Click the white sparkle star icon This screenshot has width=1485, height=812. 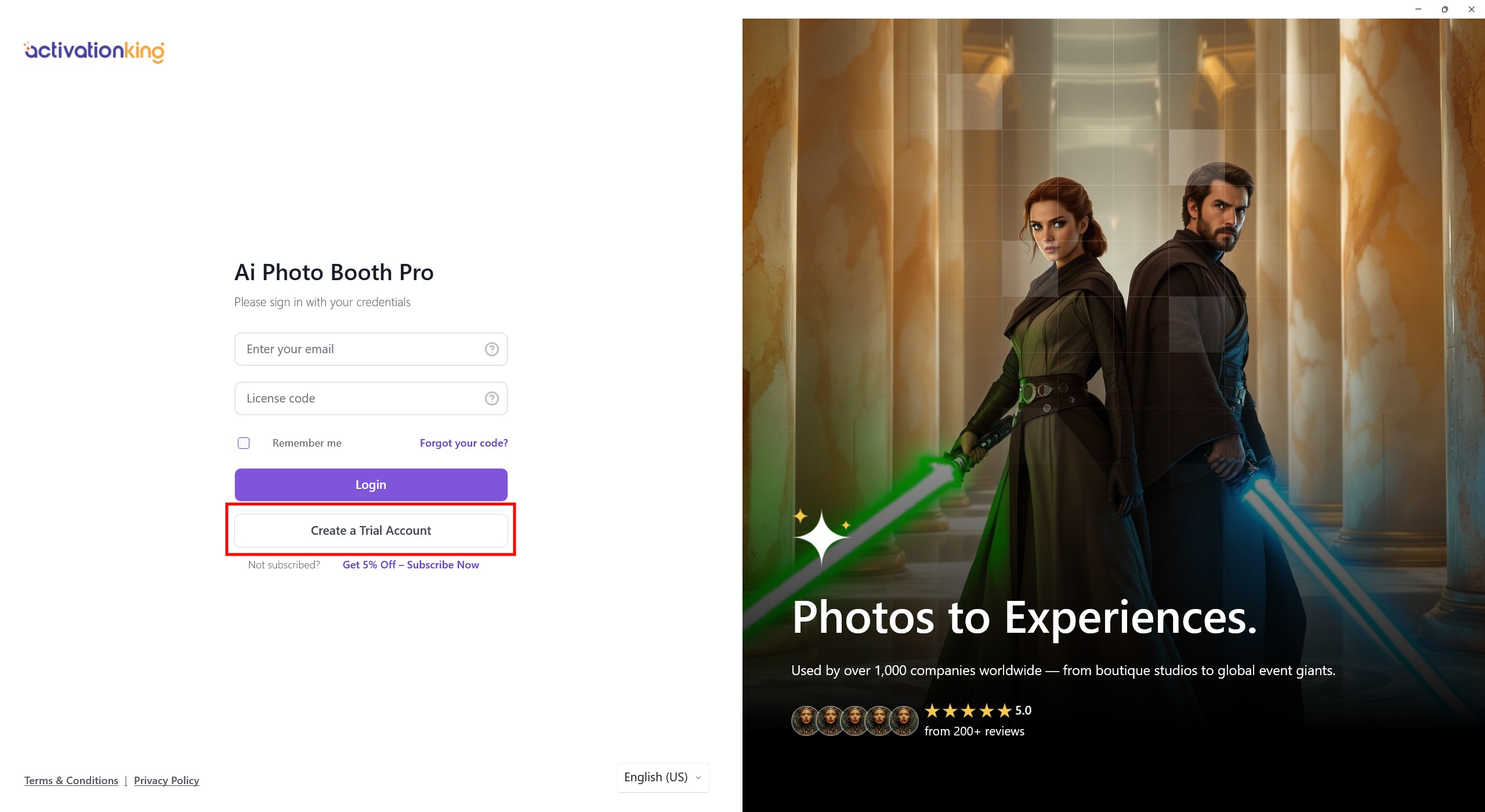click(821, 536)
